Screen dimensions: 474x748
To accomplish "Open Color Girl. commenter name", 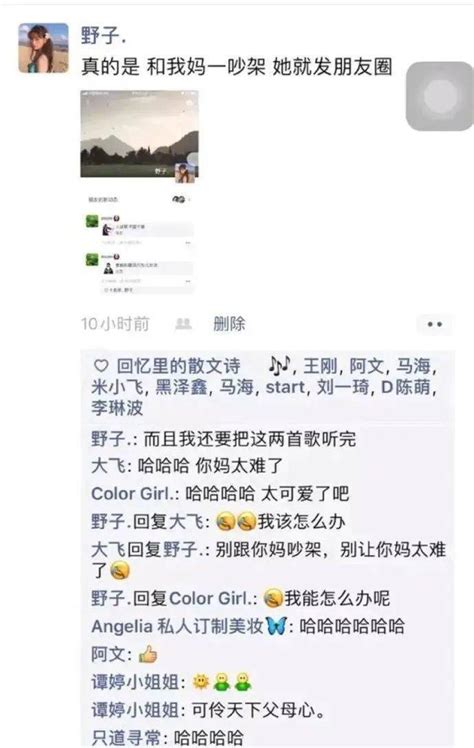I will (133, 494).
